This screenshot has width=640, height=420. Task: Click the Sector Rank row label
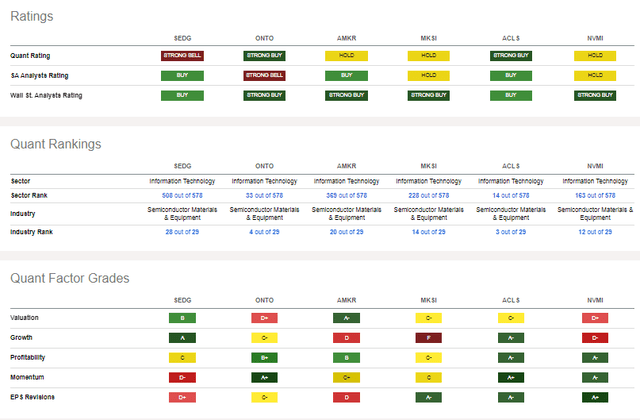(29, 196)
